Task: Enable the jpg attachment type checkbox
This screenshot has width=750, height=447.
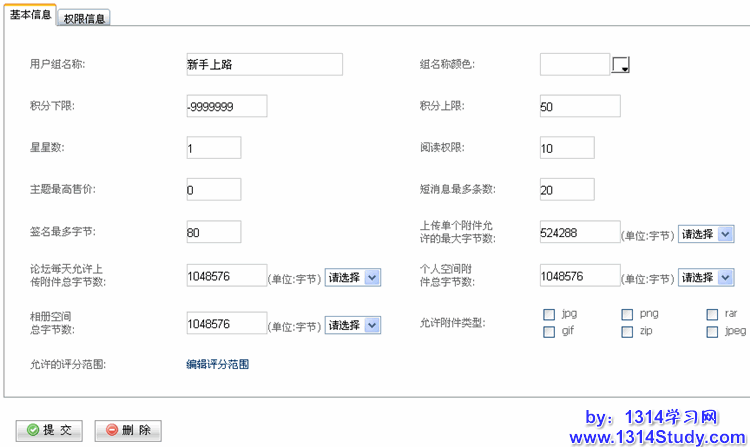Action: [x=549, y=314]
